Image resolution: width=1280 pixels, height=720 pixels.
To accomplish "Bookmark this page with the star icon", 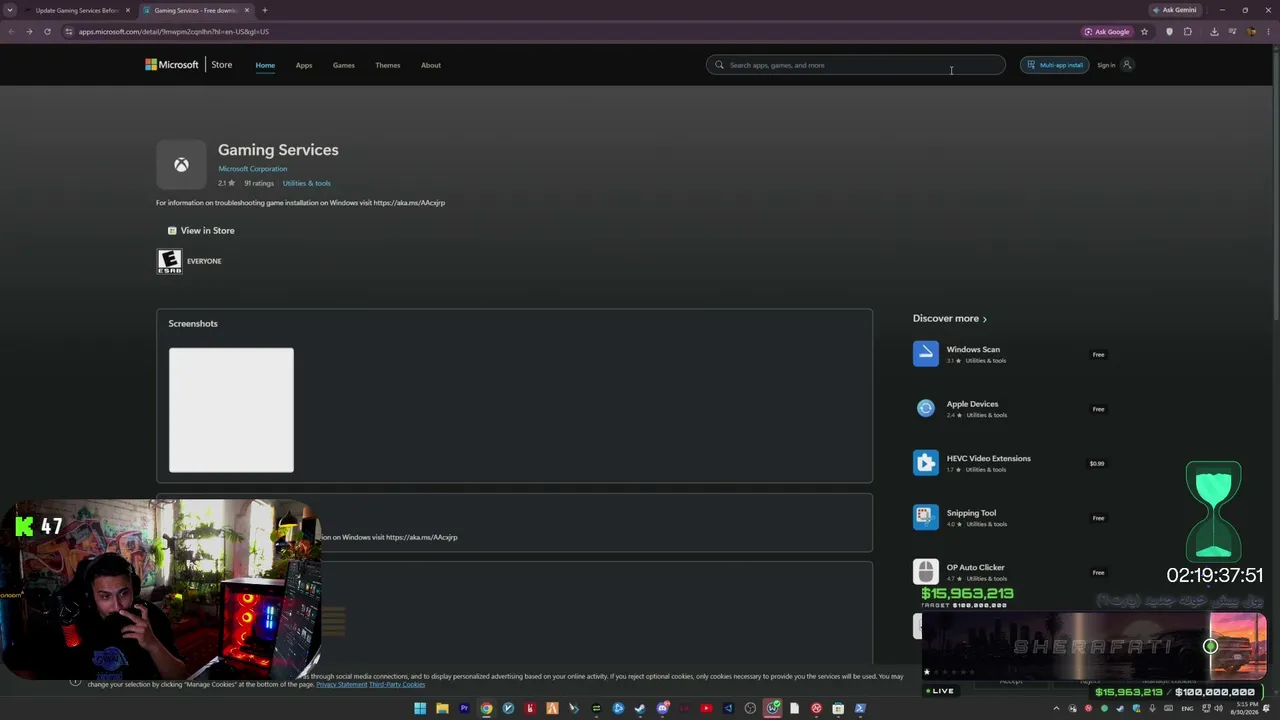I will click(1144, 32).
